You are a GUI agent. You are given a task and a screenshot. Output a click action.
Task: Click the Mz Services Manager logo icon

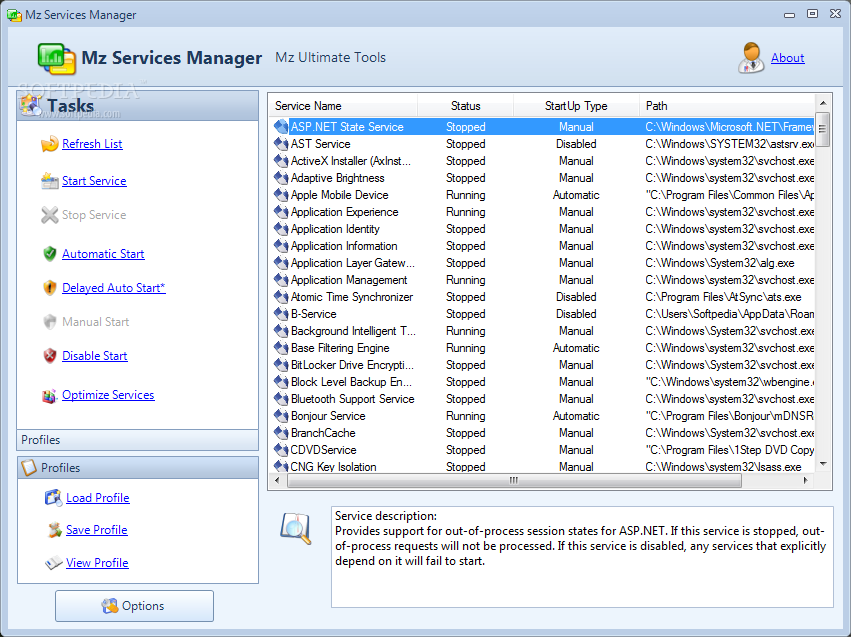56,59
